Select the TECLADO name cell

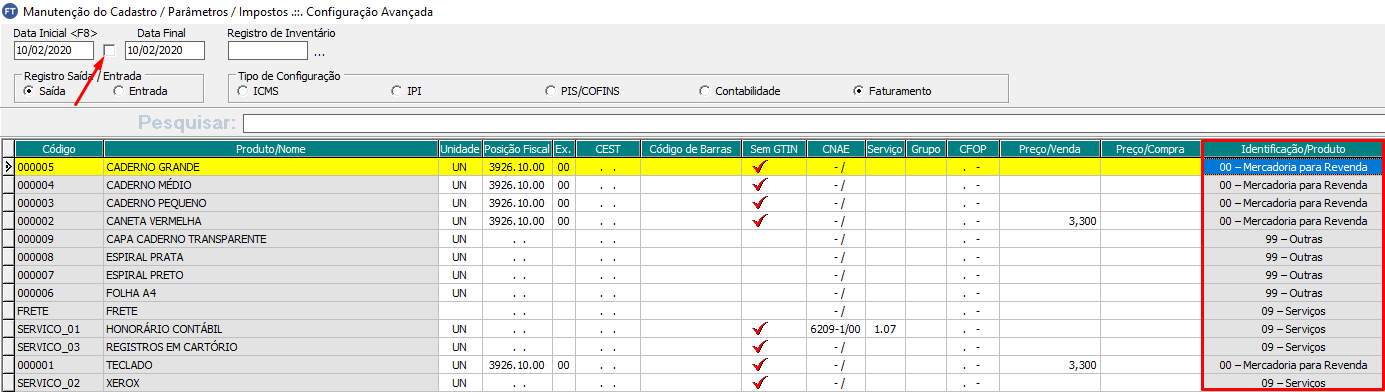271,365
